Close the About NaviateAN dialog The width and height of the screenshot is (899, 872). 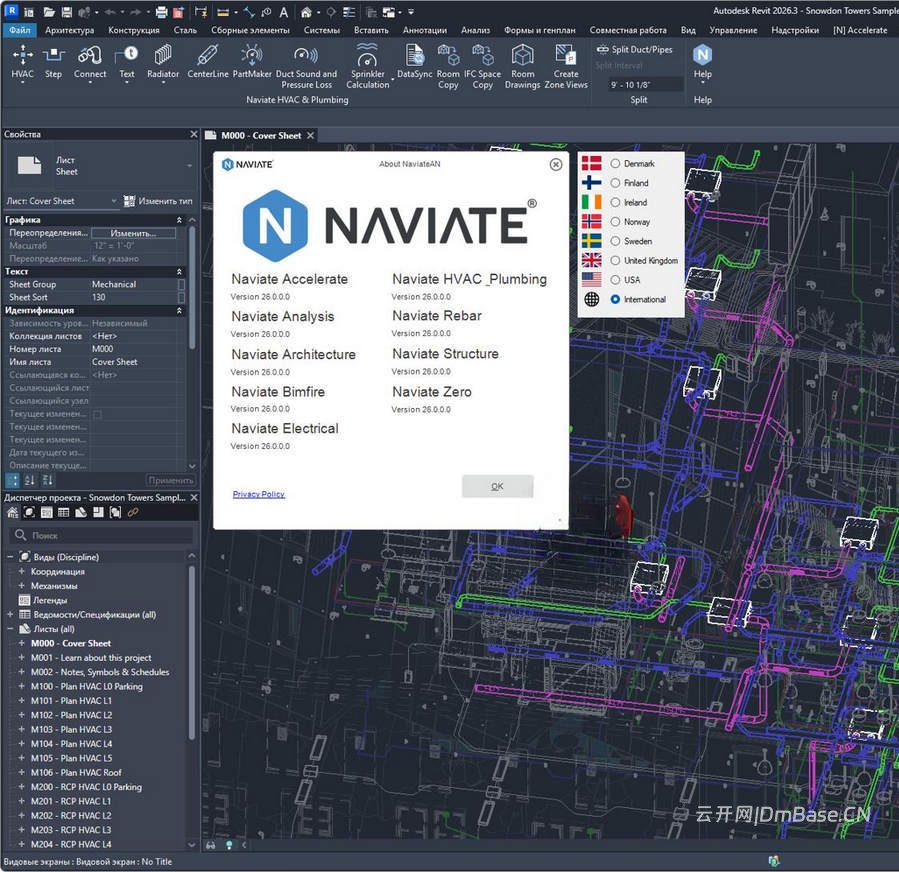556,165
